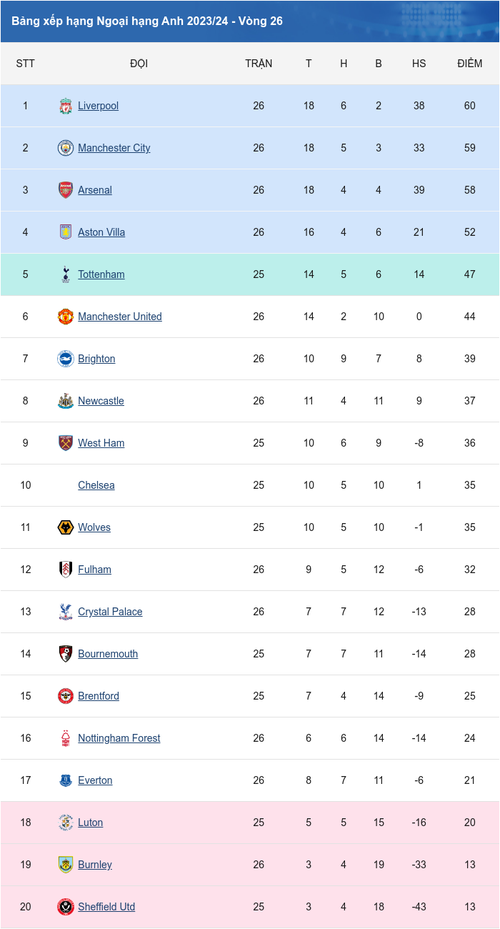Click the Tottenham cockerel logo
The width and height of the screenshot is (500, 929).
pos(66,274)
